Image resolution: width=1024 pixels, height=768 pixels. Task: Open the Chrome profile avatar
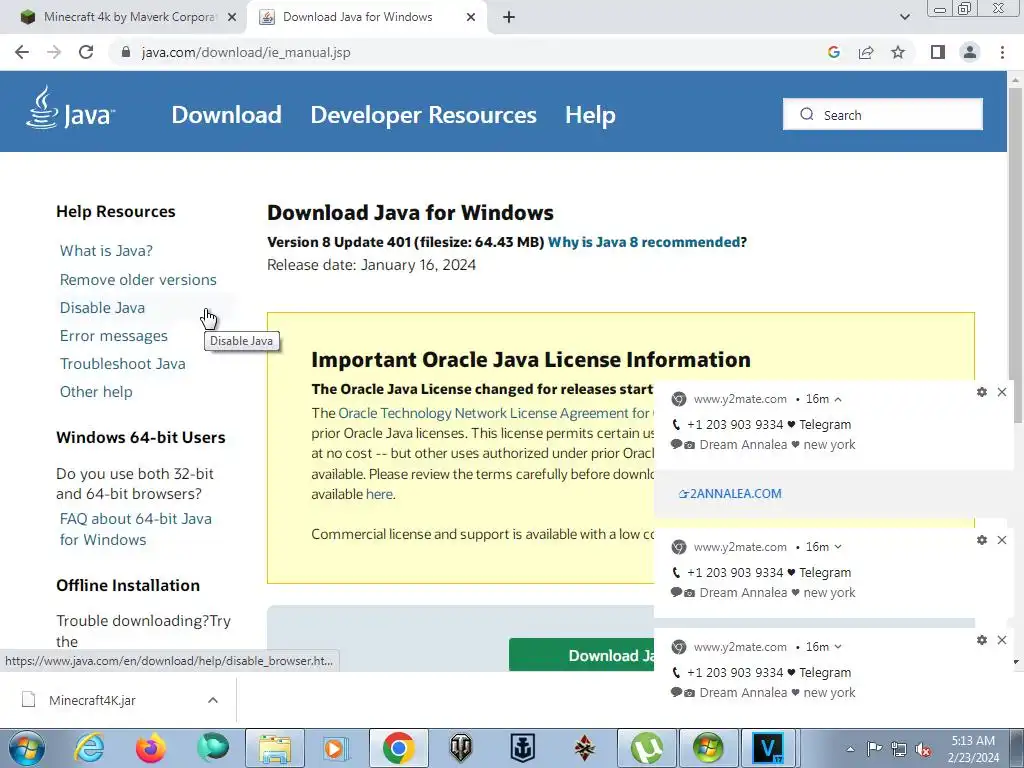click(970, 52)
